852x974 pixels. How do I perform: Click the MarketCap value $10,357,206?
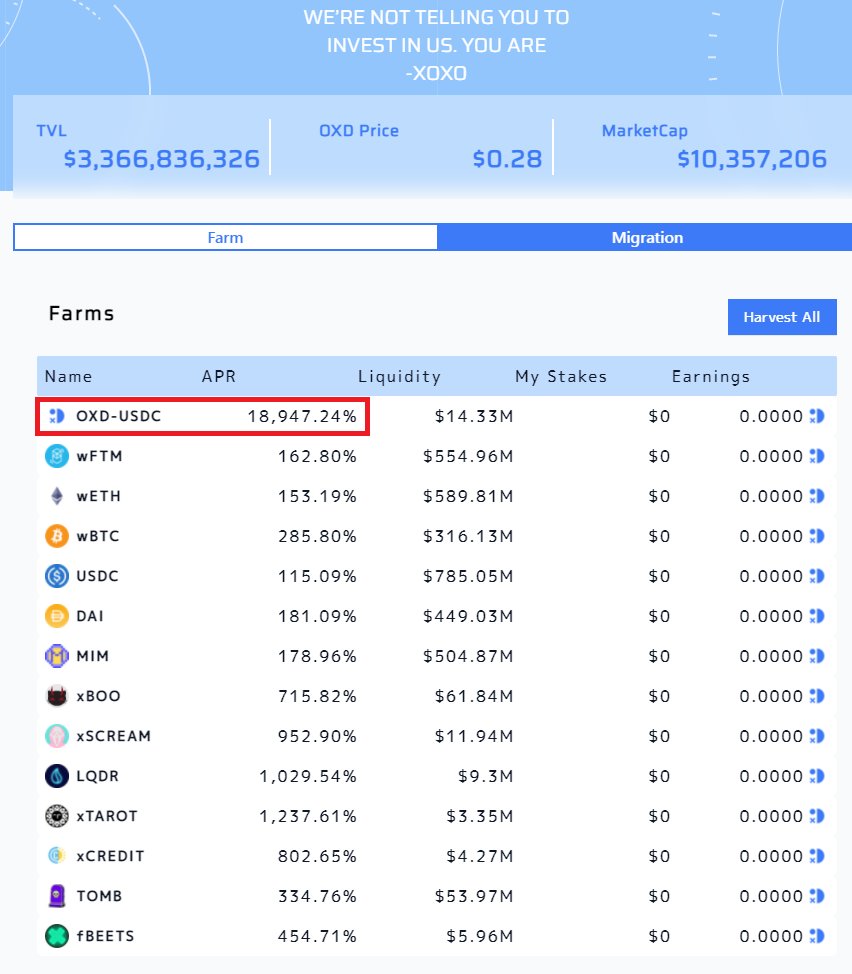(752, 159)
